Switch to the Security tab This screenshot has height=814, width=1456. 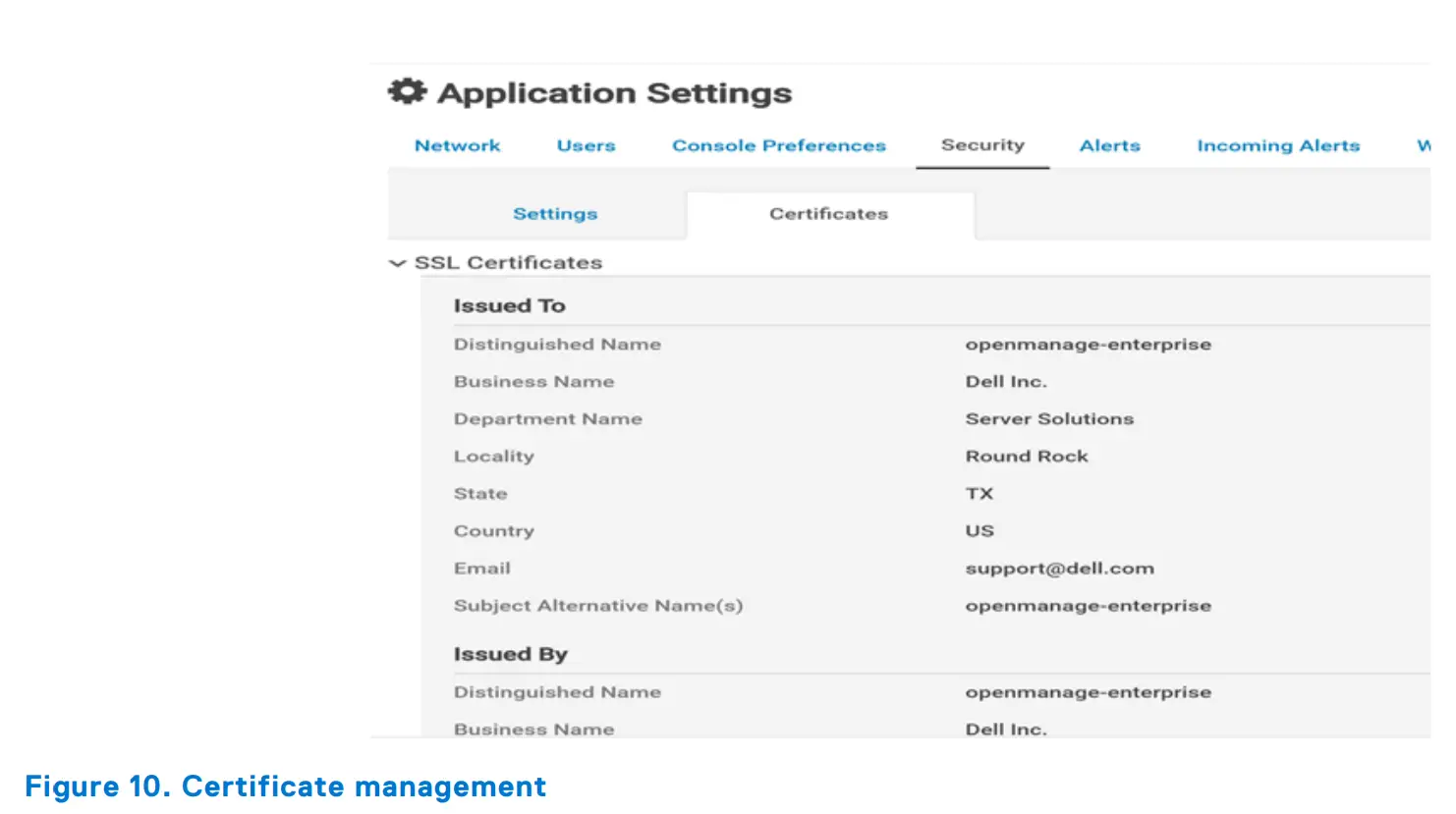[982, 144]
